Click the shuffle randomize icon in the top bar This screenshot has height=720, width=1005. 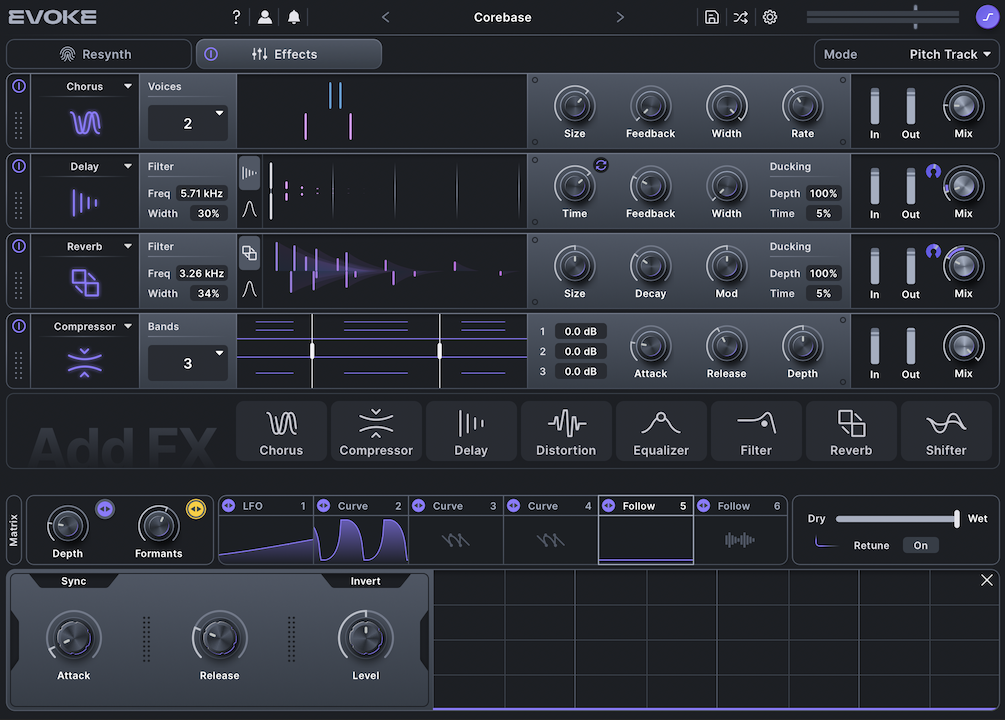(740, 17)
